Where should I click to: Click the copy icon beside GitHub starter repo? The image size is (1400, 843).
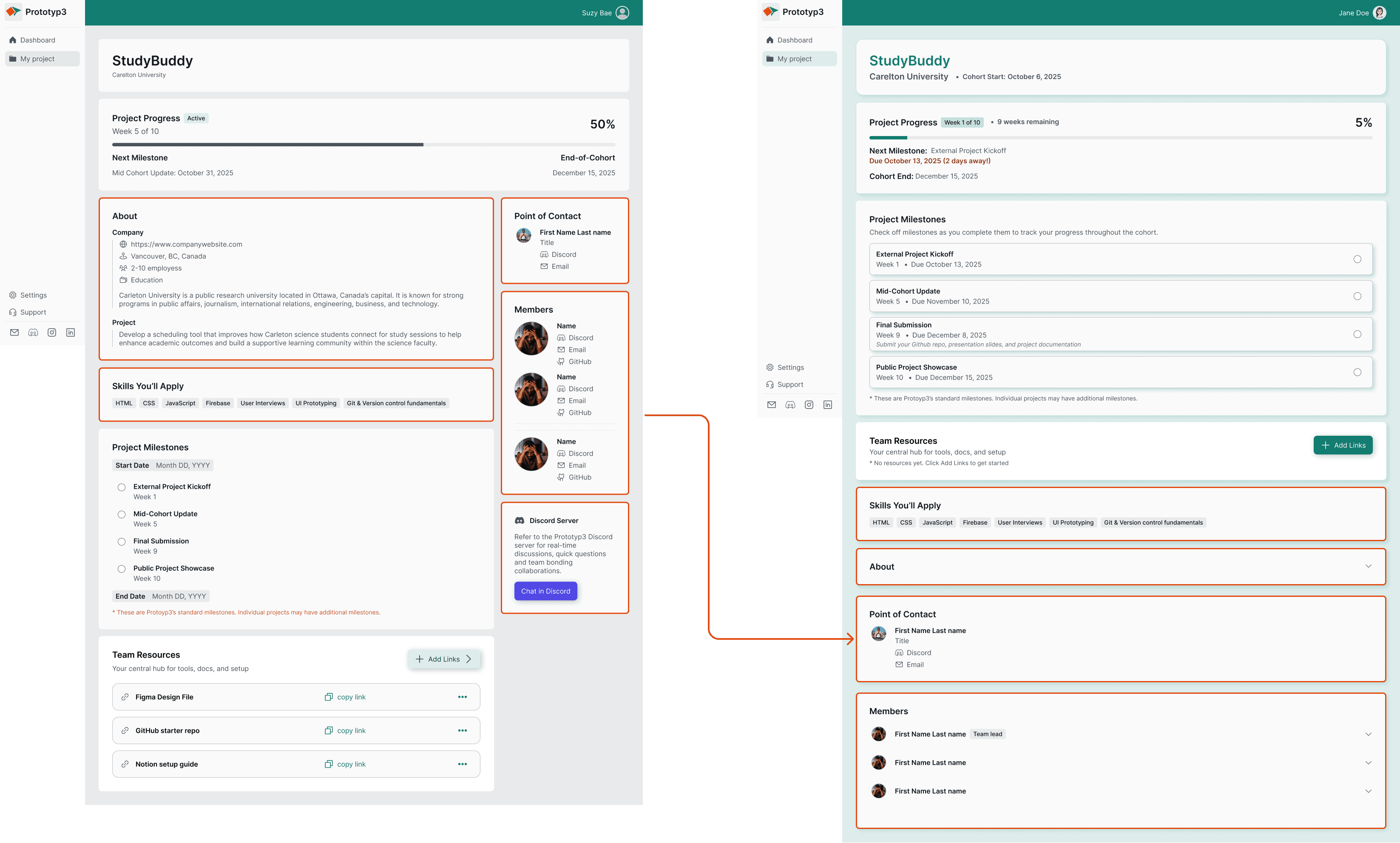[x=328, y=730]
